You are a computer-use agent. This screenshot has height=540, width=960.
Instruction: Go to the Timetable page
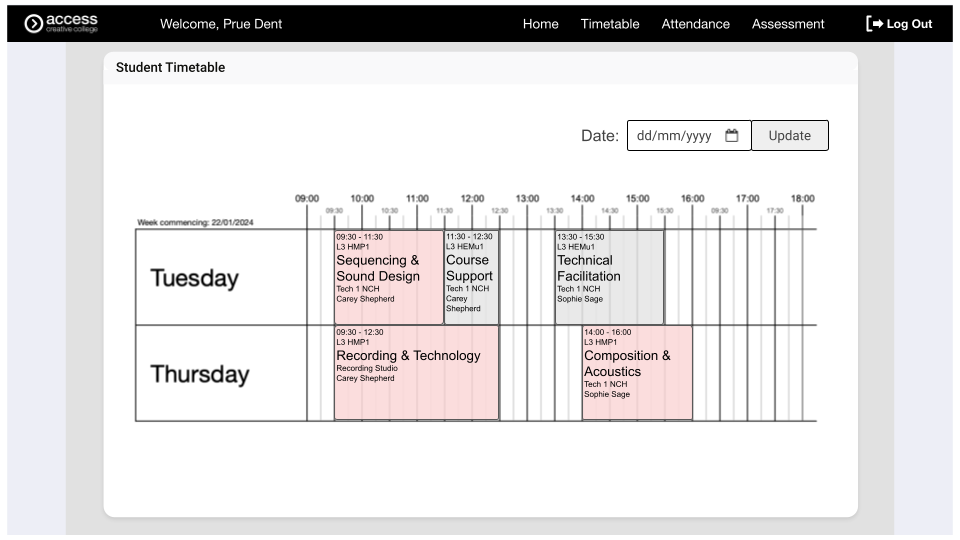(609, 24)
